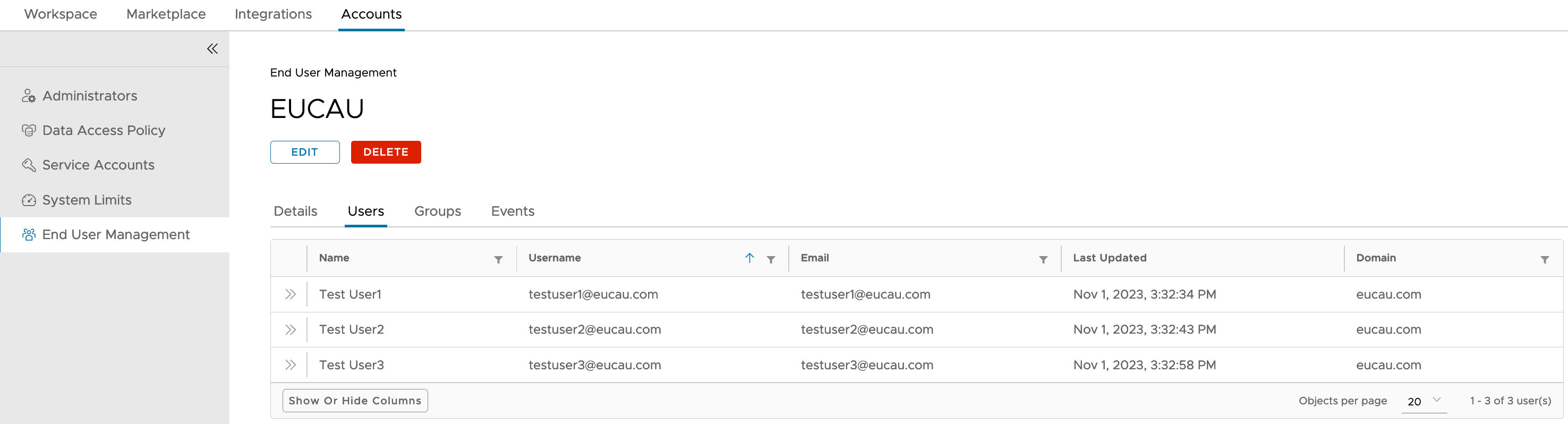Click the System Limits gauge icon

[29, 200]
